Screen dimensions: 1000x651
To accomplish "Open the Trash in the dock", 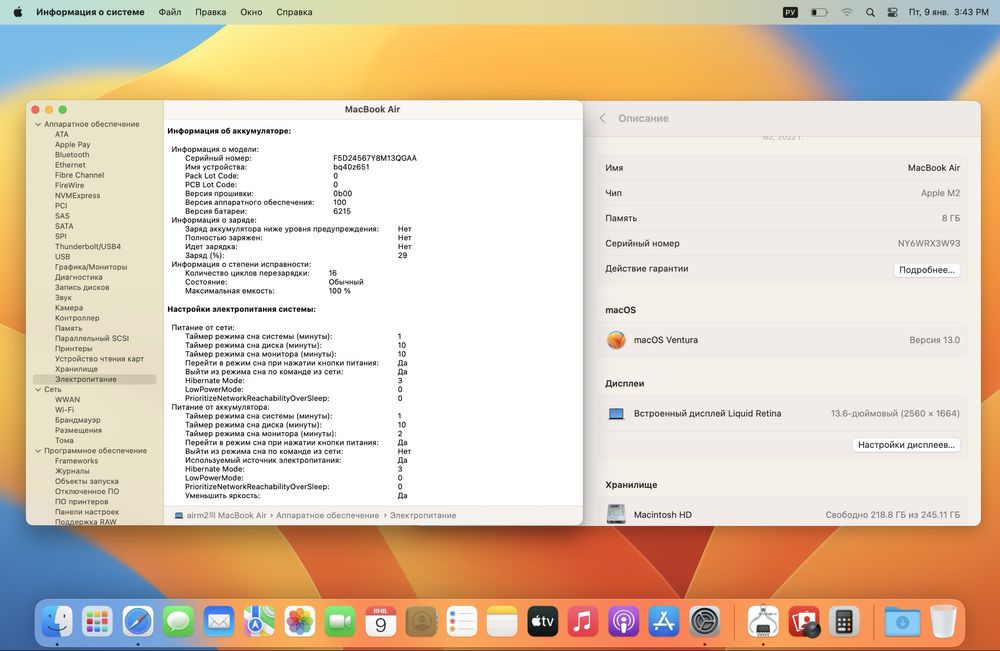I will [x=943, y=621].
